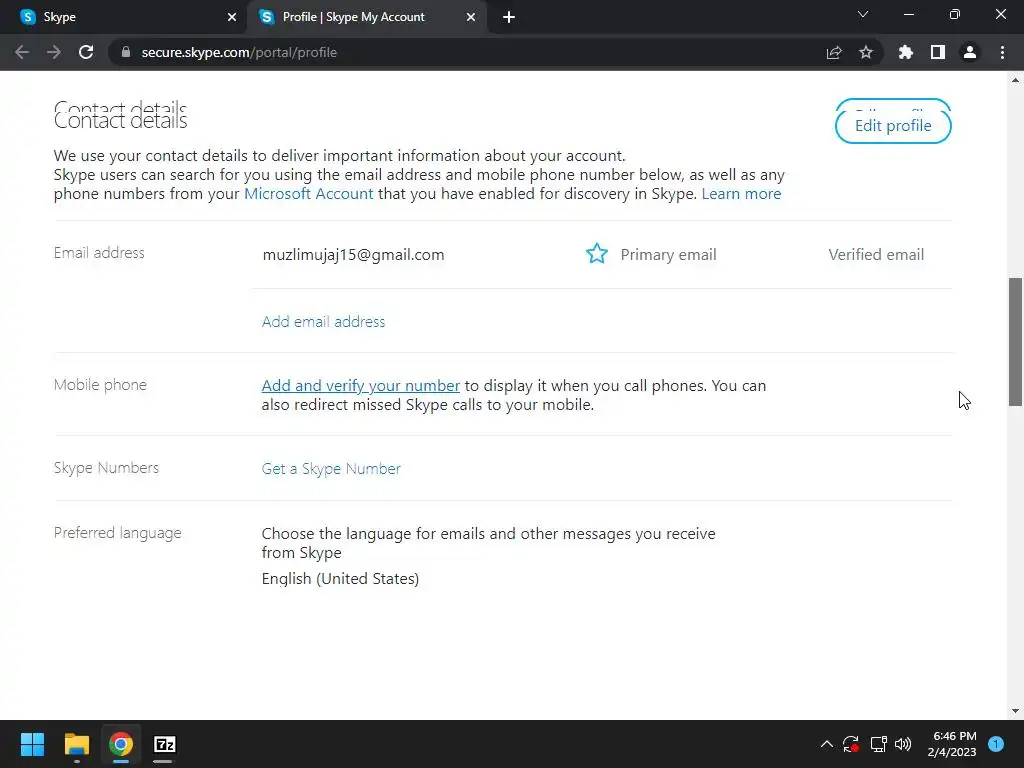
Task: Open File Explorer from the taskbar
Action: [x=76, y=744]
